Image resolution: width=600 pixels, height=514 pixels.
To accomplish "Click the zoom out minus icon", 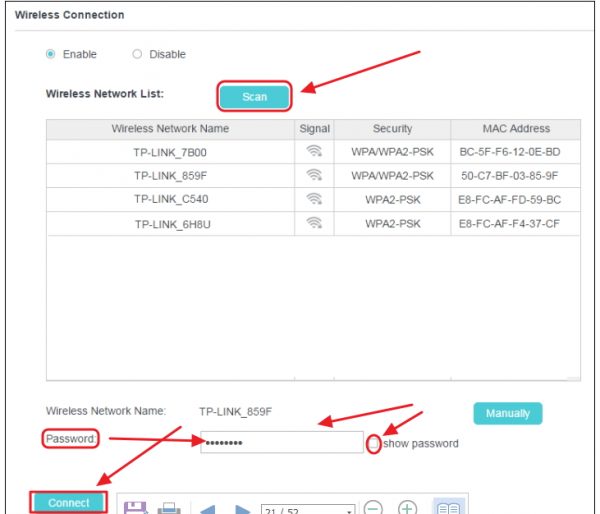I will tap(373, 508).
